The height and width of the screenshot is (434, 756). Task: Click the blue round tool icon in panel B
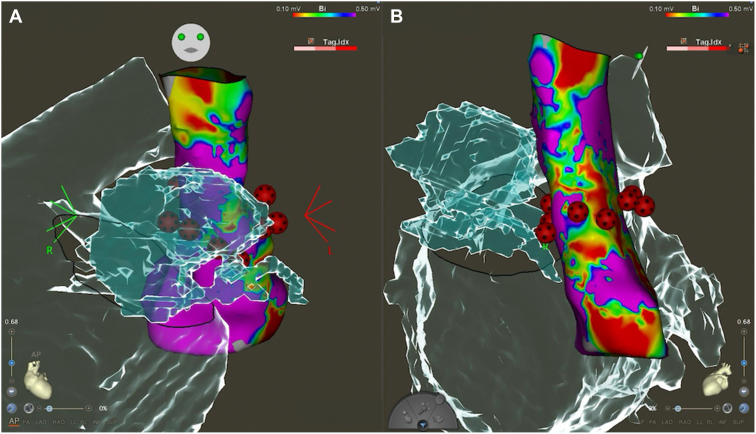coord(744,408)
